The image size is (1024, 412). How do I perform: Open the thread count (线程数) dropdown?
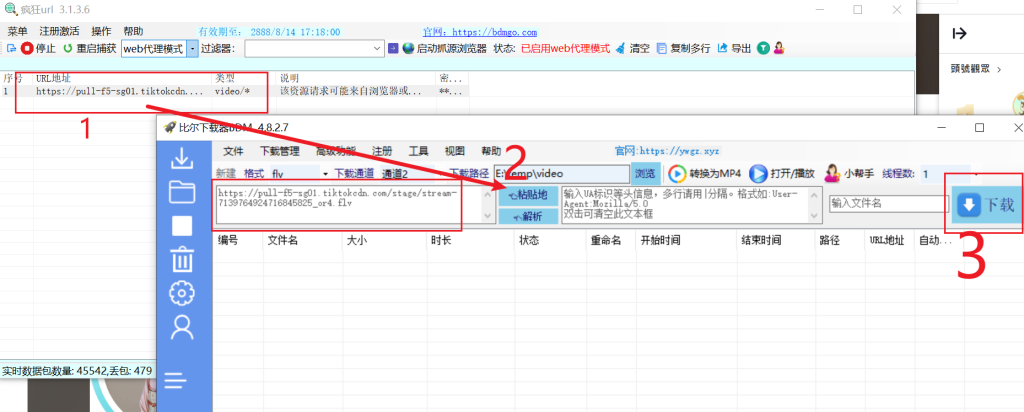click(x=976, y=174)
